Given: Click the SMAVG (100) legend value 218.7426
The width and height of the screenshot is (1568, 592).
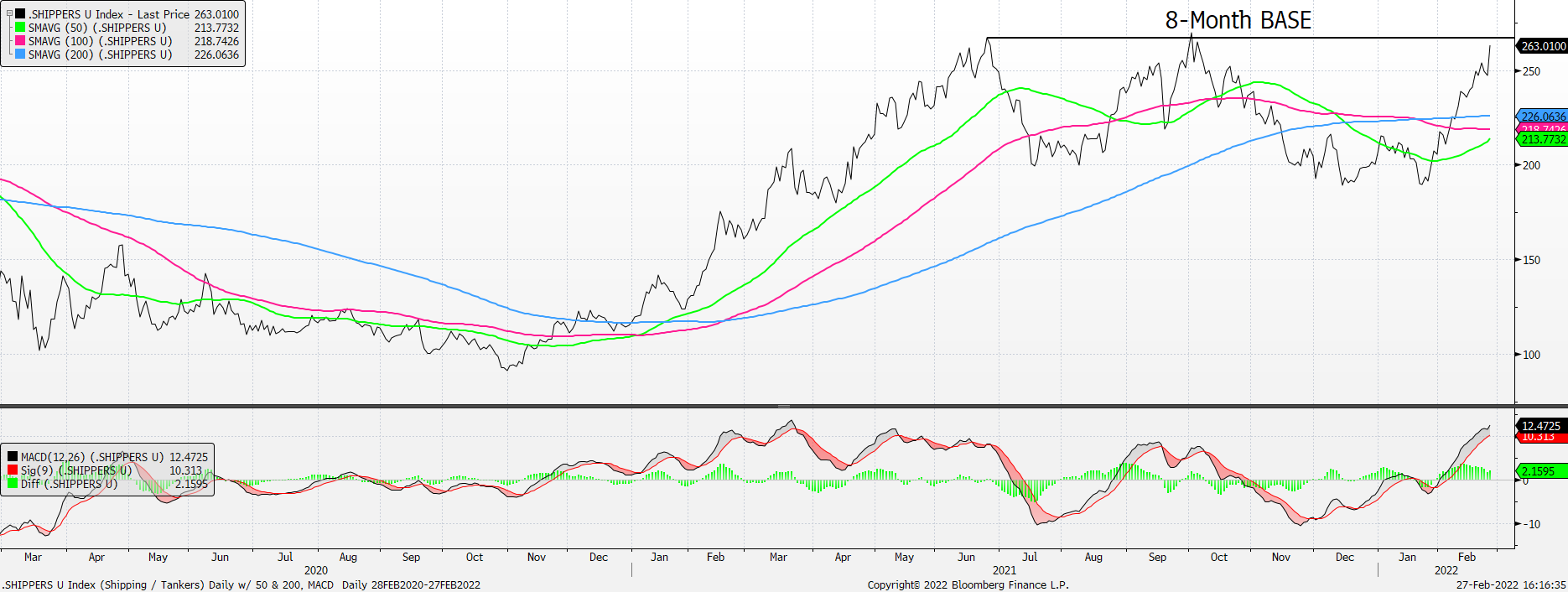Looking at the screenshot, I should [x=216, y=41].
